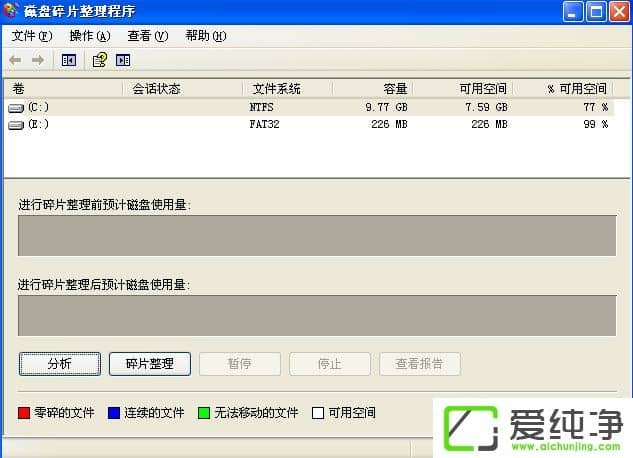This screenshot has height=458, width=633.
Task: Click the red 零碎的文件 legend swatch
Action: tap(24, 413)
